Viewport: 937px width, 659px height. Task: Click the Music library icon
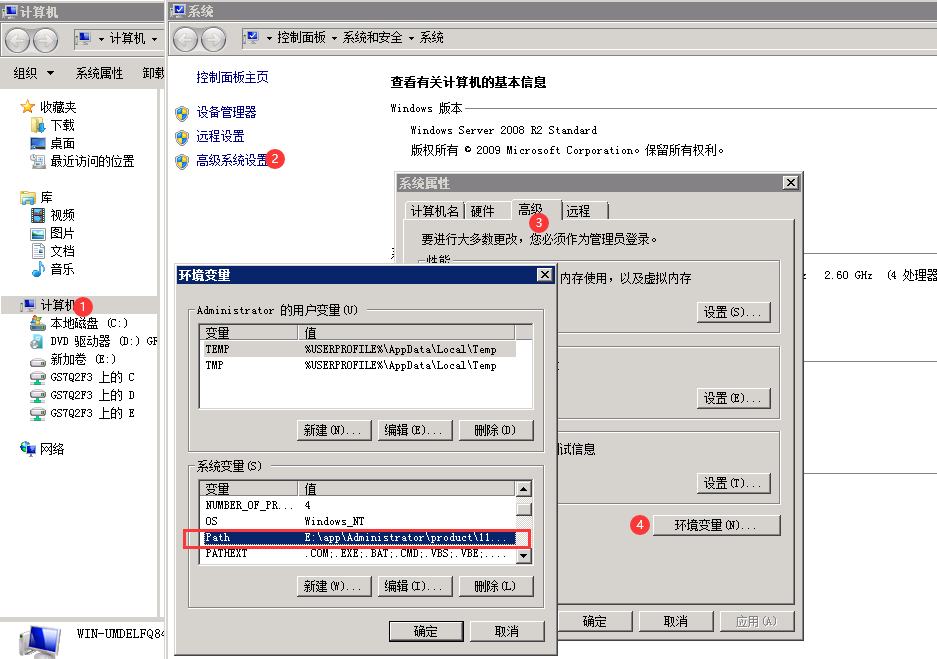pyautogui.click(x=38, y=269)
